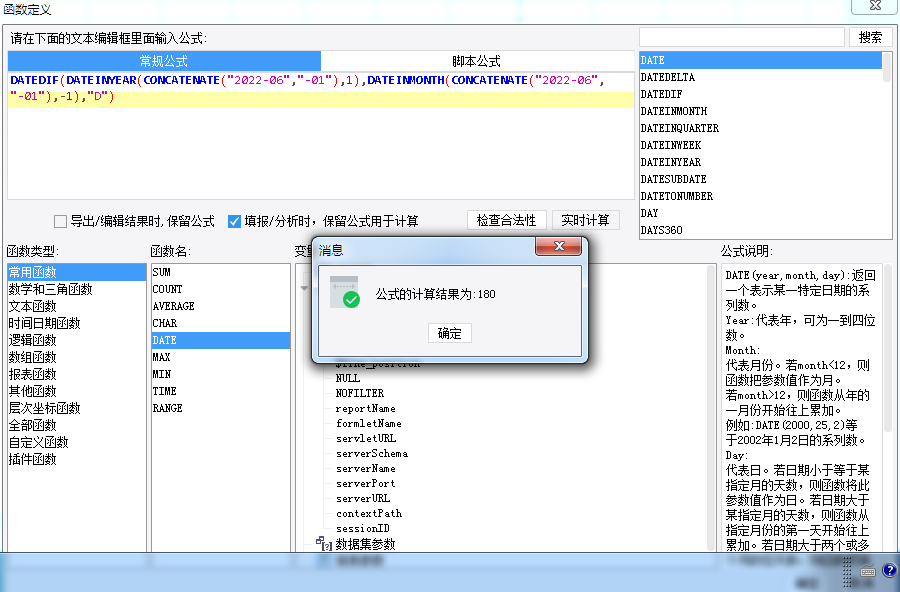This screenshot has width=900, height=592.
Task: Select DATEINQUARTER in search results list
Action: 761,128
